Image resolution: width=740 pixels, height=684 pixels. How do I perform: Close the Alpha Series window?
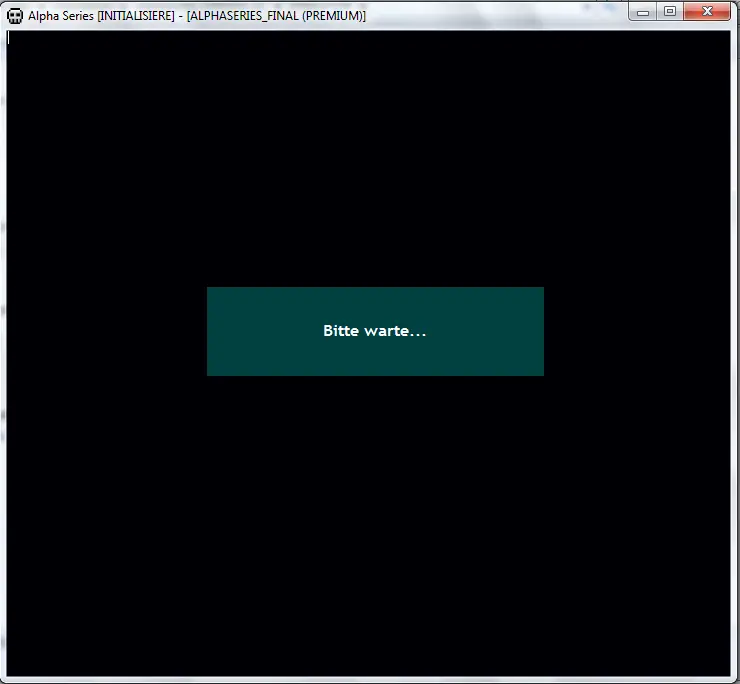pyautogui.click(x=706, y=12)
